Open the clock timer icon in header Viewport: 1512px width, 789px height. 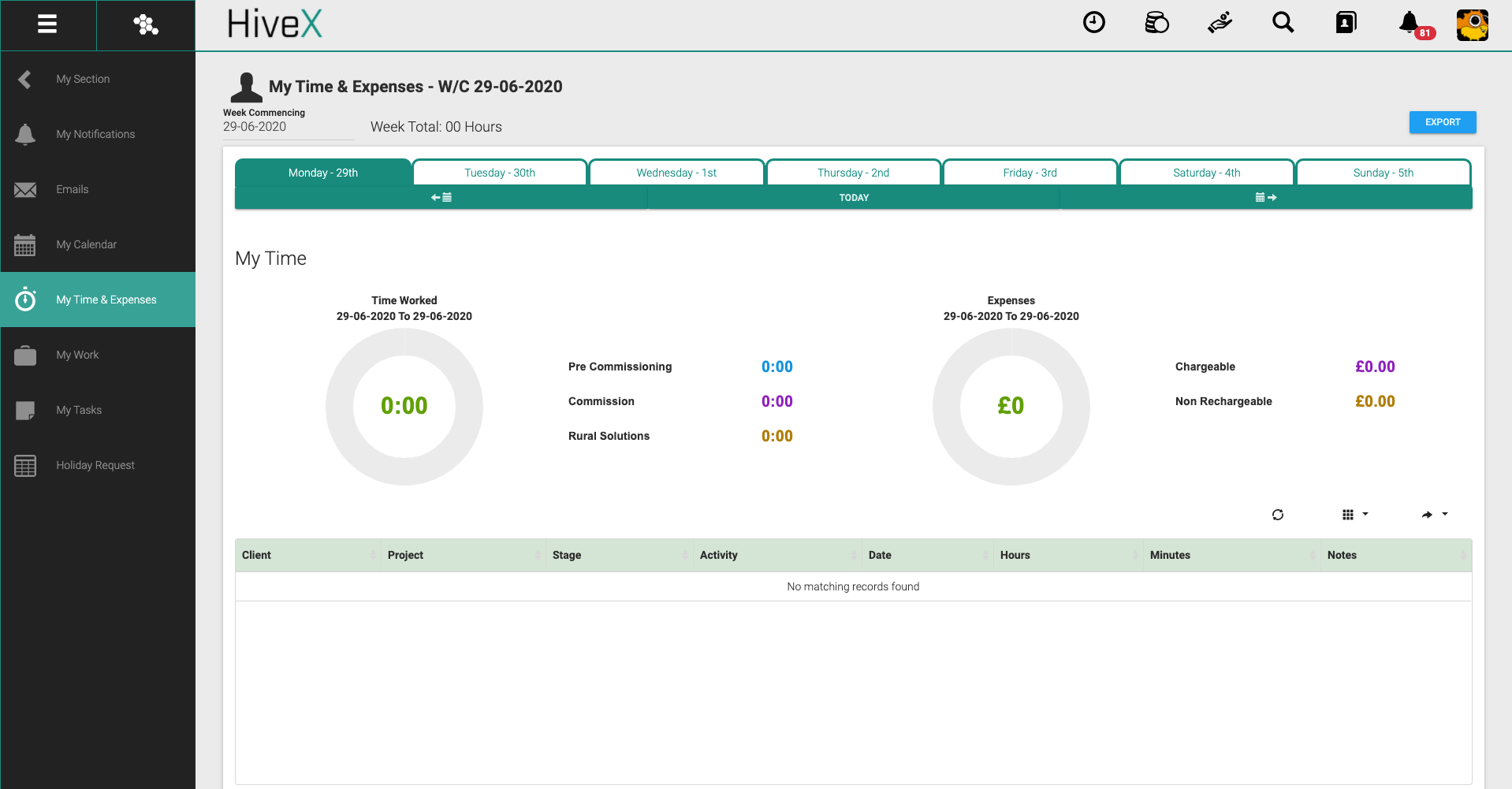click(1093, 23)
